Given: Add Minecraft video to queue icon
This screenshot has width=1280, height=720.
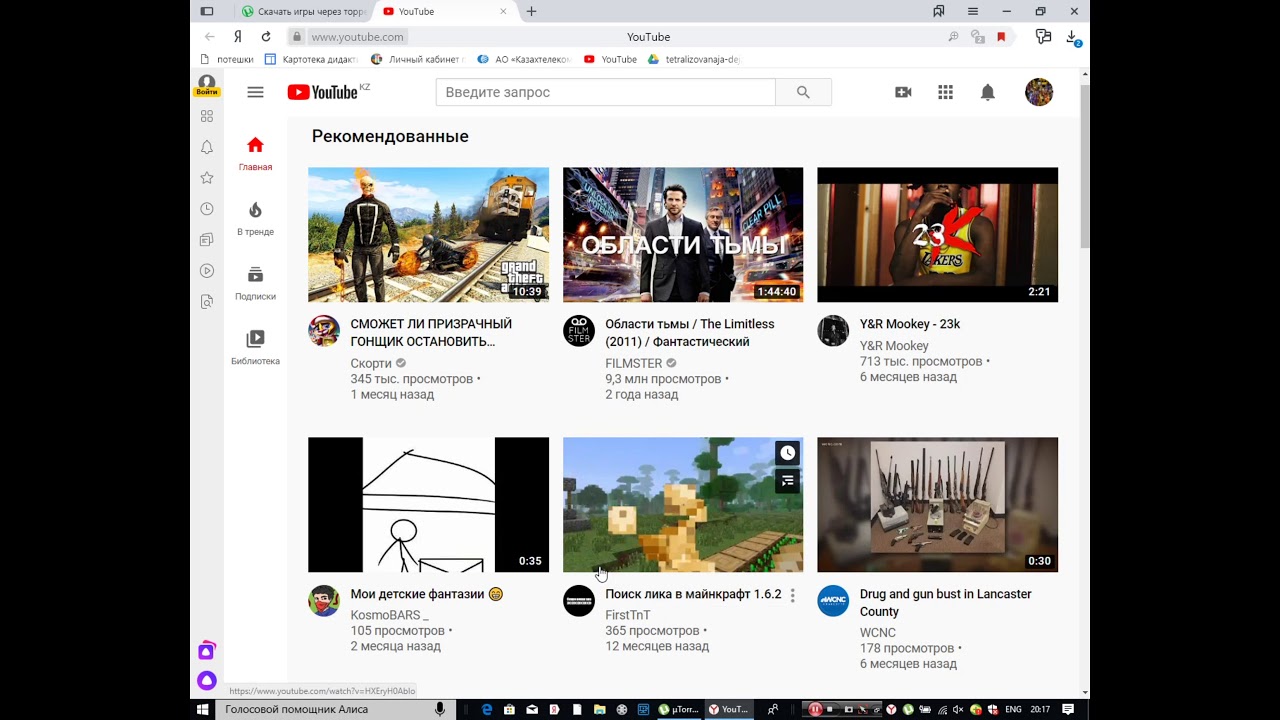Looking at the screenshot, I should click(788, 481).
